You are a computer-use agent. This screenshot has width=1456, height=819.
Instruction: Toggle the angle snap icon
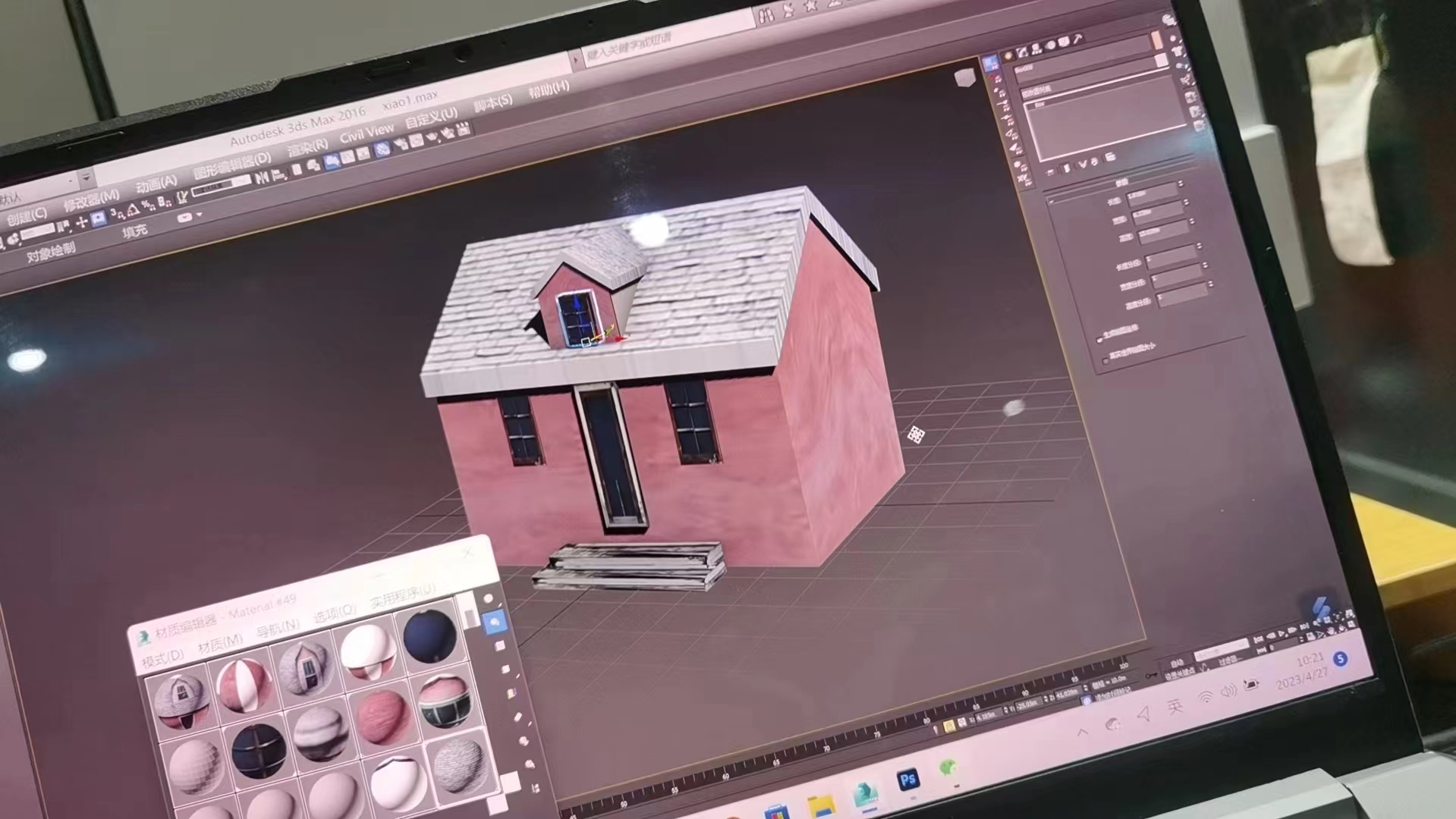[134, 210]
